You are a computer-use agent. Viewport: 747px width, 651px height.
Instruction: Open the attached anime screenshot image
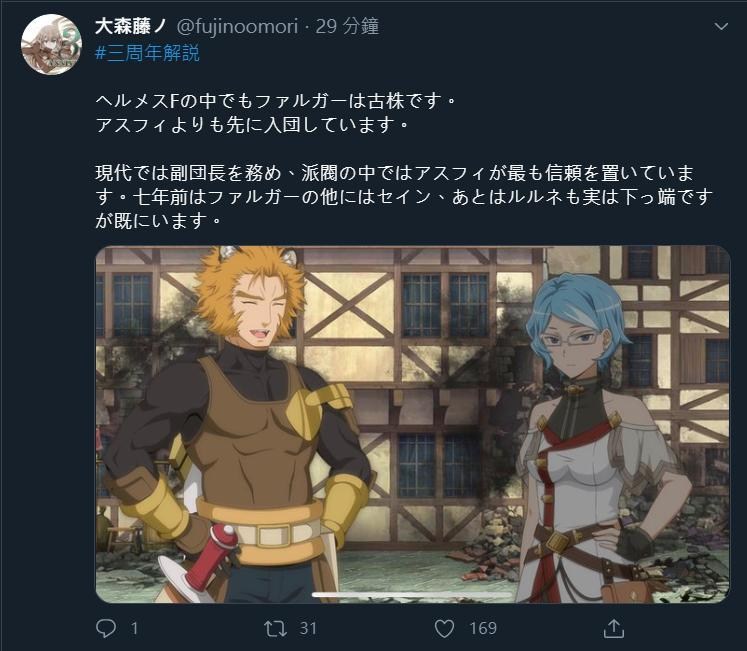click(413, 424)
